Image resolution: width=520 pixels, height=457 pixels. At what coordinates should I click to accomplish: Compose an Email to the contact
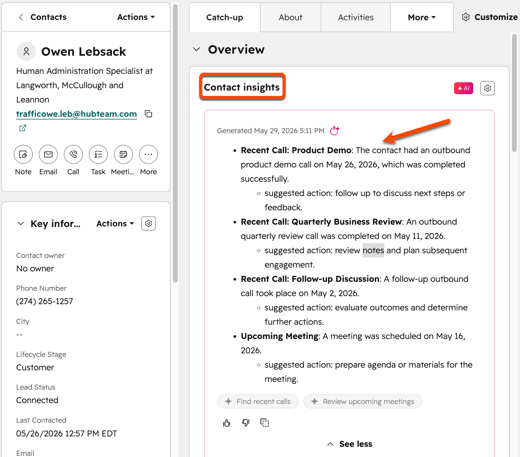click(48, 154)
